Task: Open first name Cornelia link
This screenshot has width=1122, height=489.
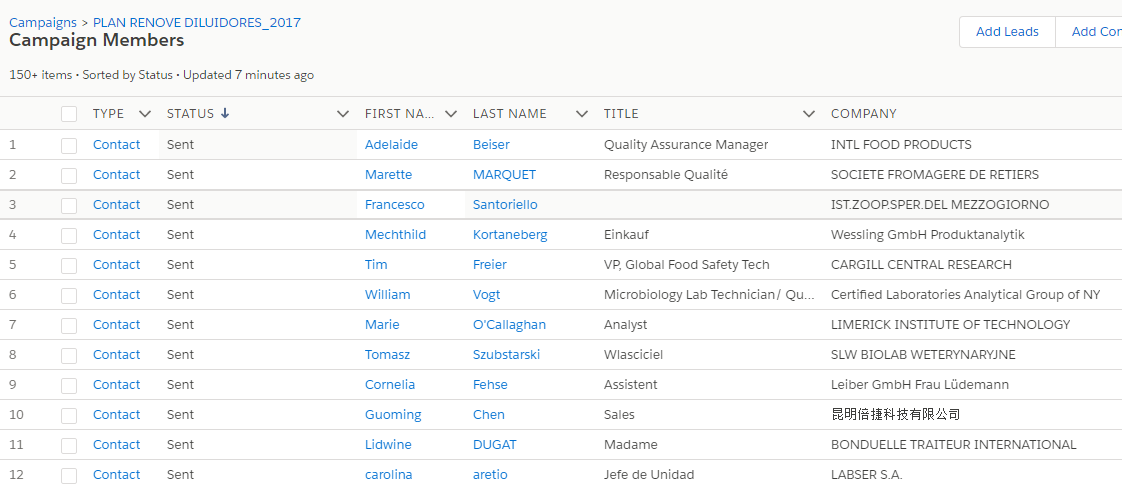Action: click(x=390, y=385)
